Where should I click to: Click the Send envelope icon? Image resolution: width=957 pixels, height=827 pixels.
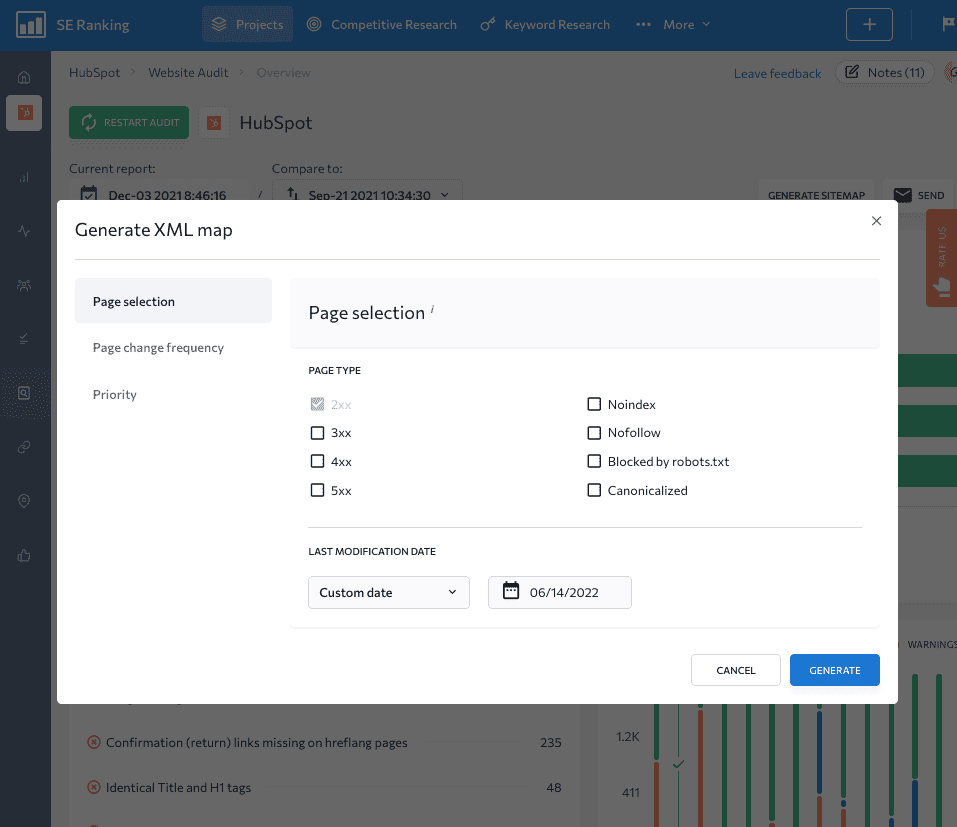point(903,195)
